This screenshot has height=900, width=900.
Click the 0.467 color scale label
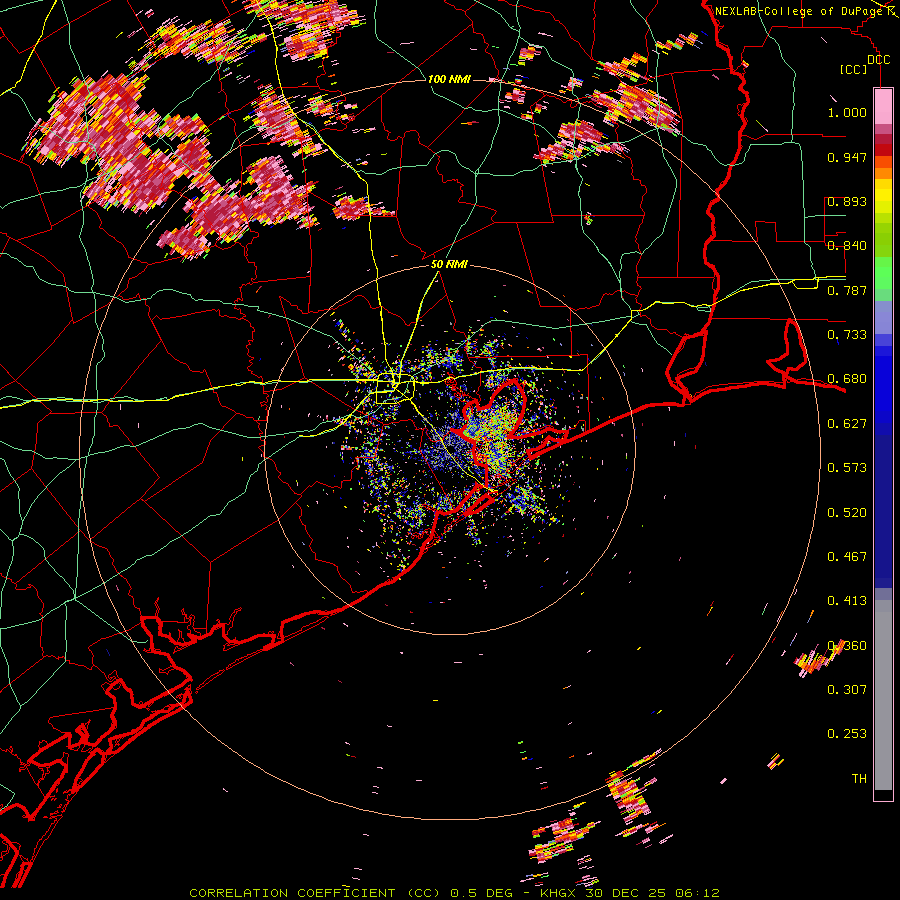pyautogui.click(x=847, y=557)
